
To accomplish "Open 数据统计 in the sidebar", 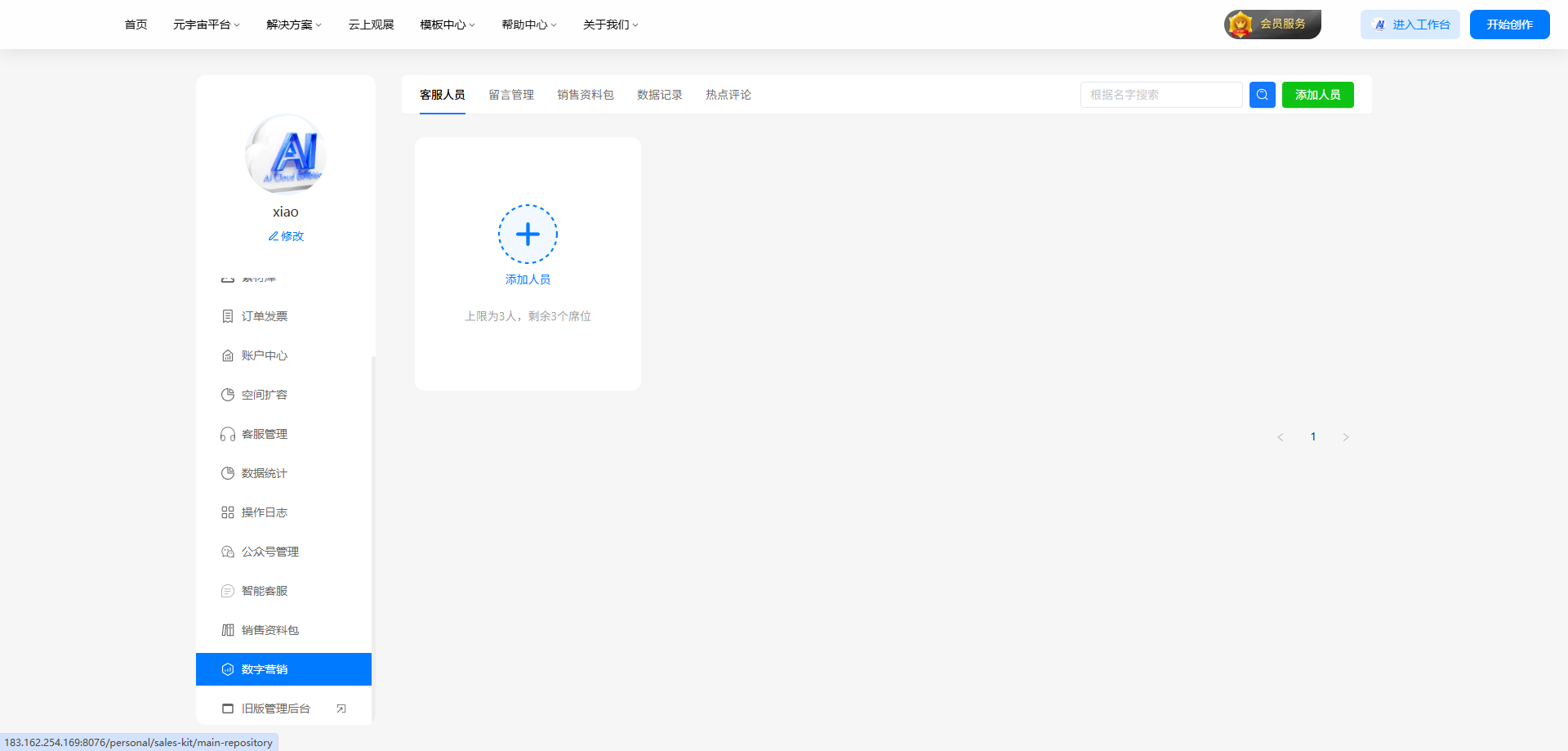I will click(264, 473).
